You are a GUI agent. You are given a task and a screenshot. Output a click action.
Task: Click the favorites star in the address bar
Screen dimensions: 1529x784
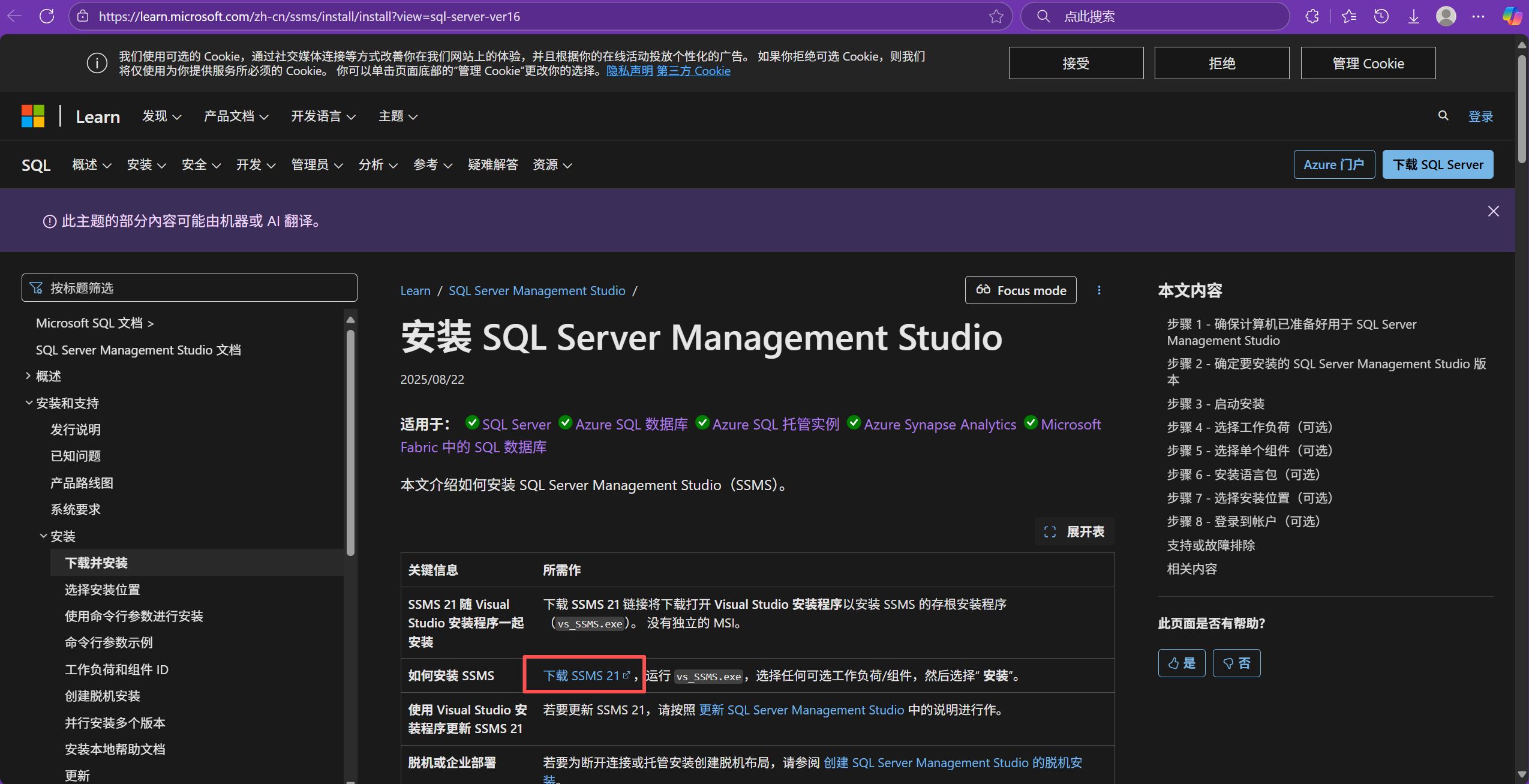pos(995,16)
